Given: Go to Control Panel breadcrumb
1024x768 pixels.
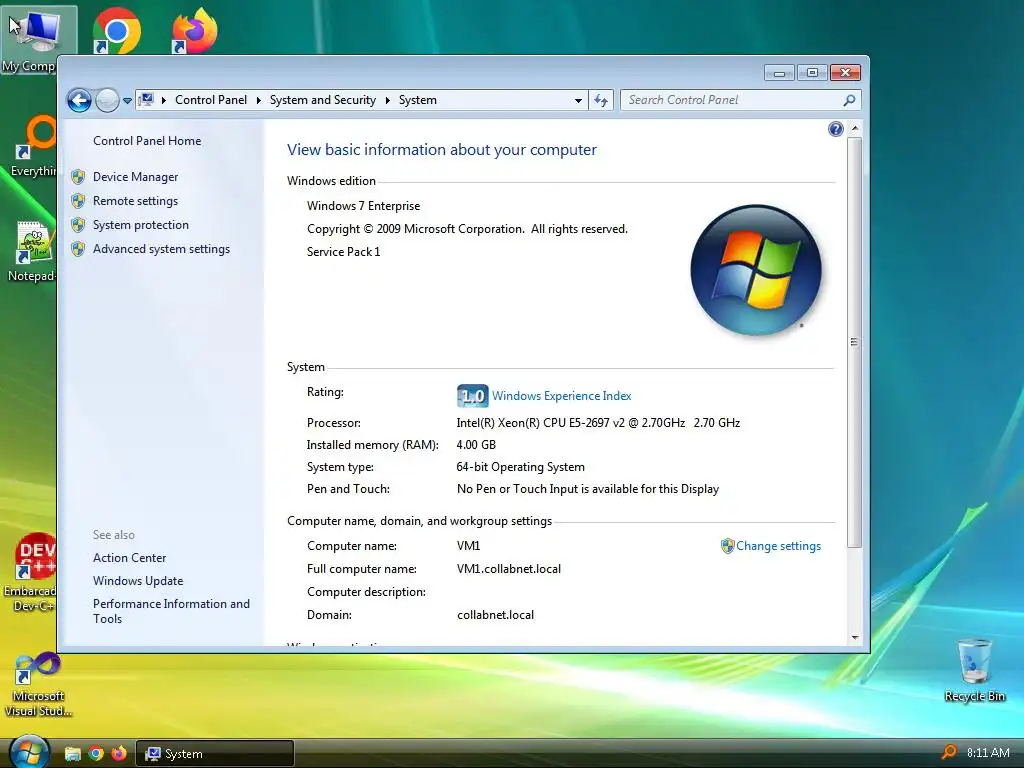Looking at the screenshot, I should [x=211, y=100].
